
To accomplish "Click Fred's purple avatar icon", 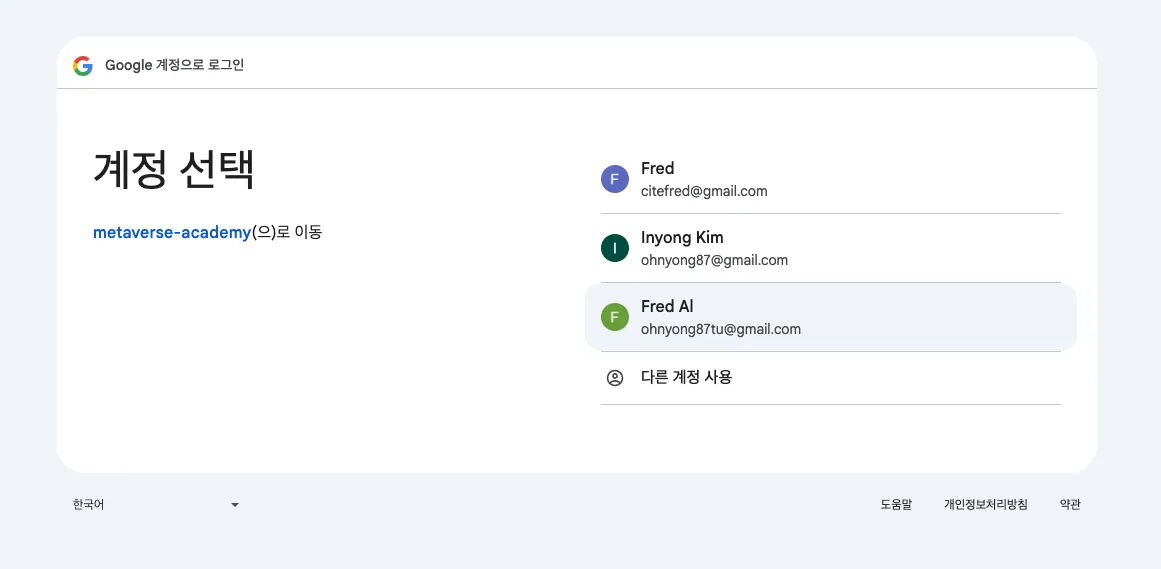I will pos(614,180).
